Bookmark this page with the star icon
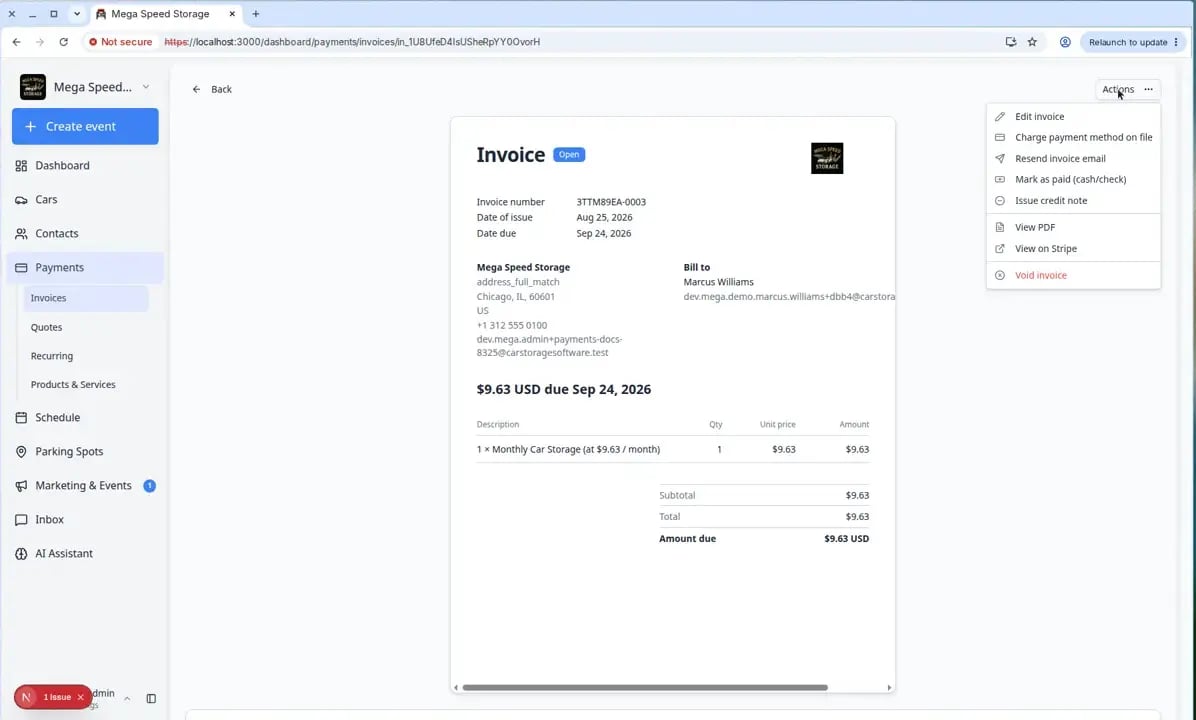The height and width of the screenshot is (720, 1196). point(1032,42)
